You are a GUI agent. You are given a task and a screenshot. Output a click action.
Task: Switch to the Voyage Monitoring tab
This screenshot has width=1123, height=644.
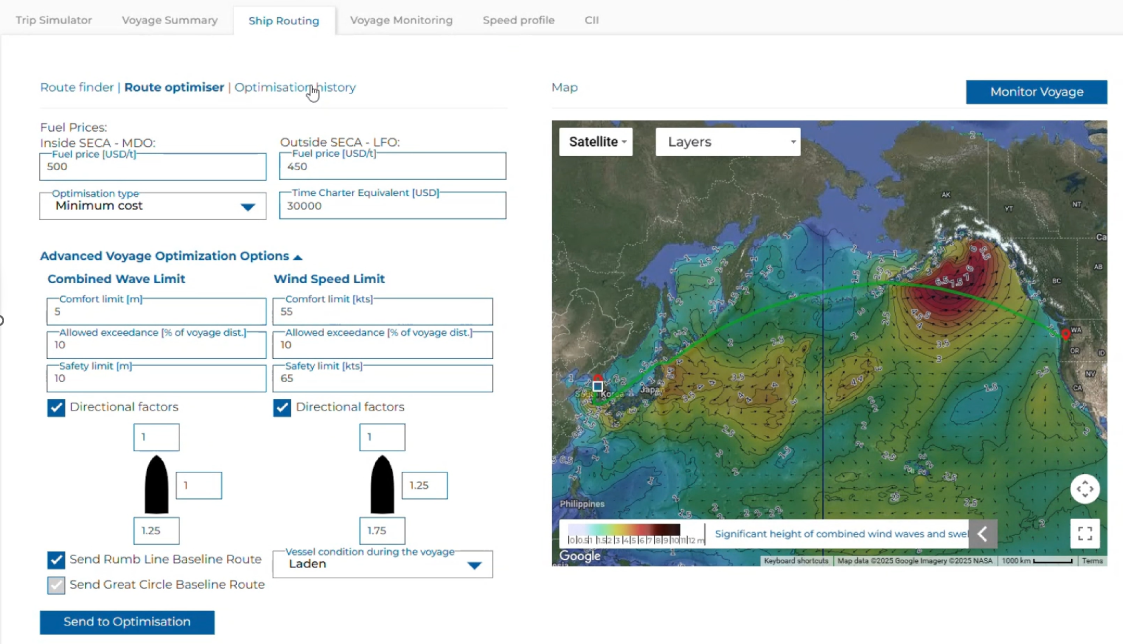(x=401, y=20)
